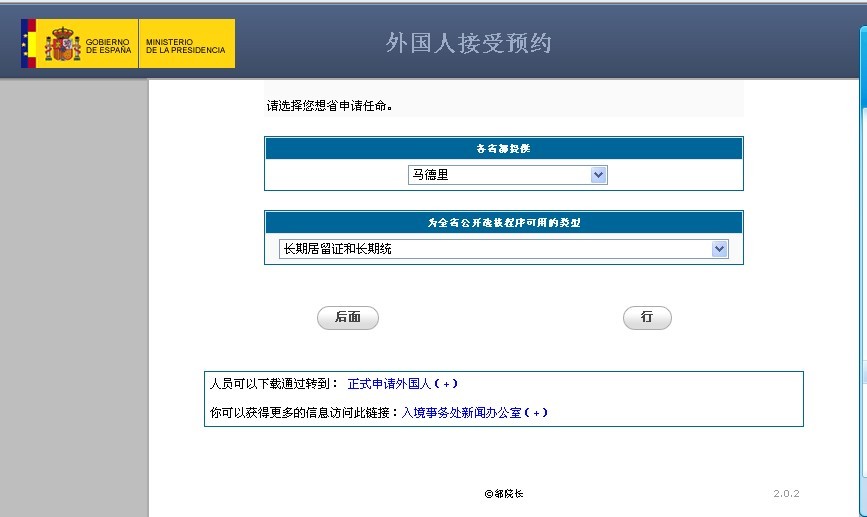Click the ©部院长 copyright footer text
Viewport: 867px width, 517px height.
click(x=503, y=494)
